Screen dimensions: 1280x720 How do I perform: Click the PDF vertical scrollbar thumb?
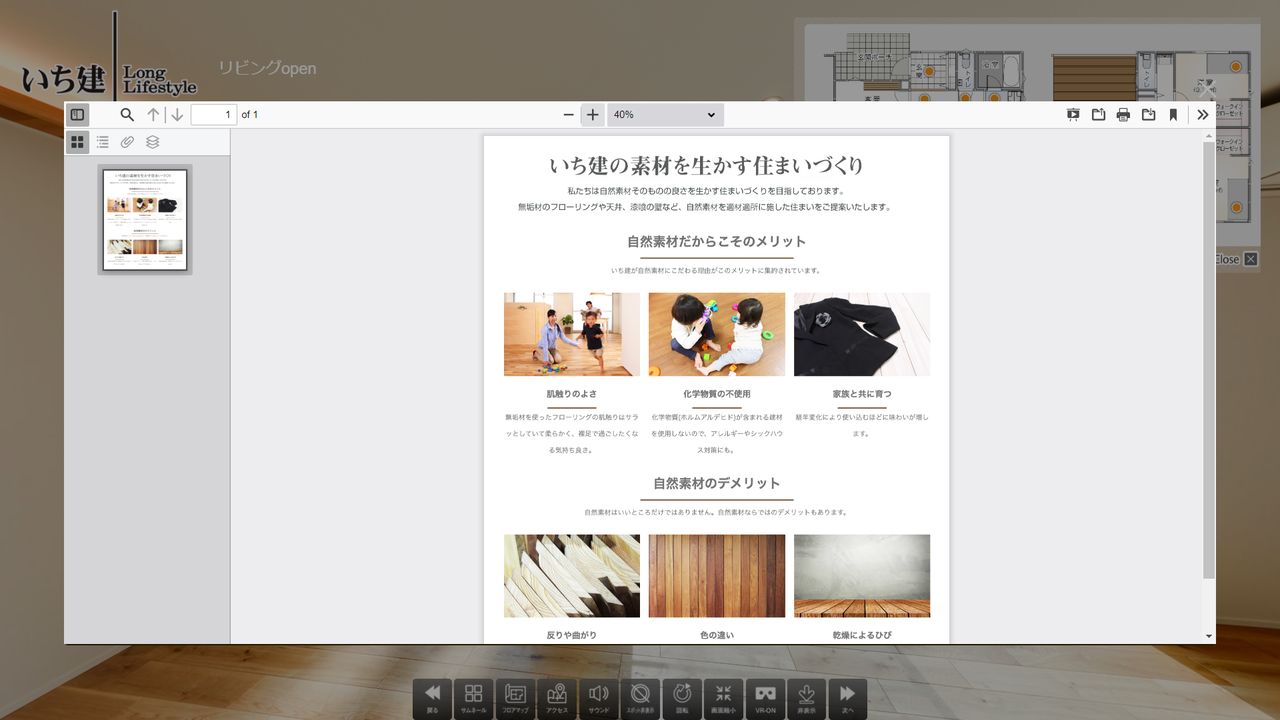tap(1209, 360)
